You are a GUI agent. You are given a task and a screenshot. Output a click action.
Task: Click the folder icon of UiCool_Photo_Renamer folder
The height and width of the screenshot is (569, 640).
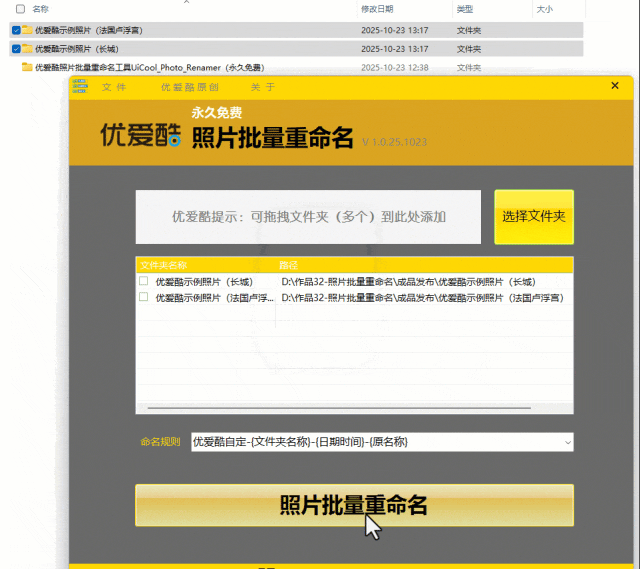click(x=27, y=67)
